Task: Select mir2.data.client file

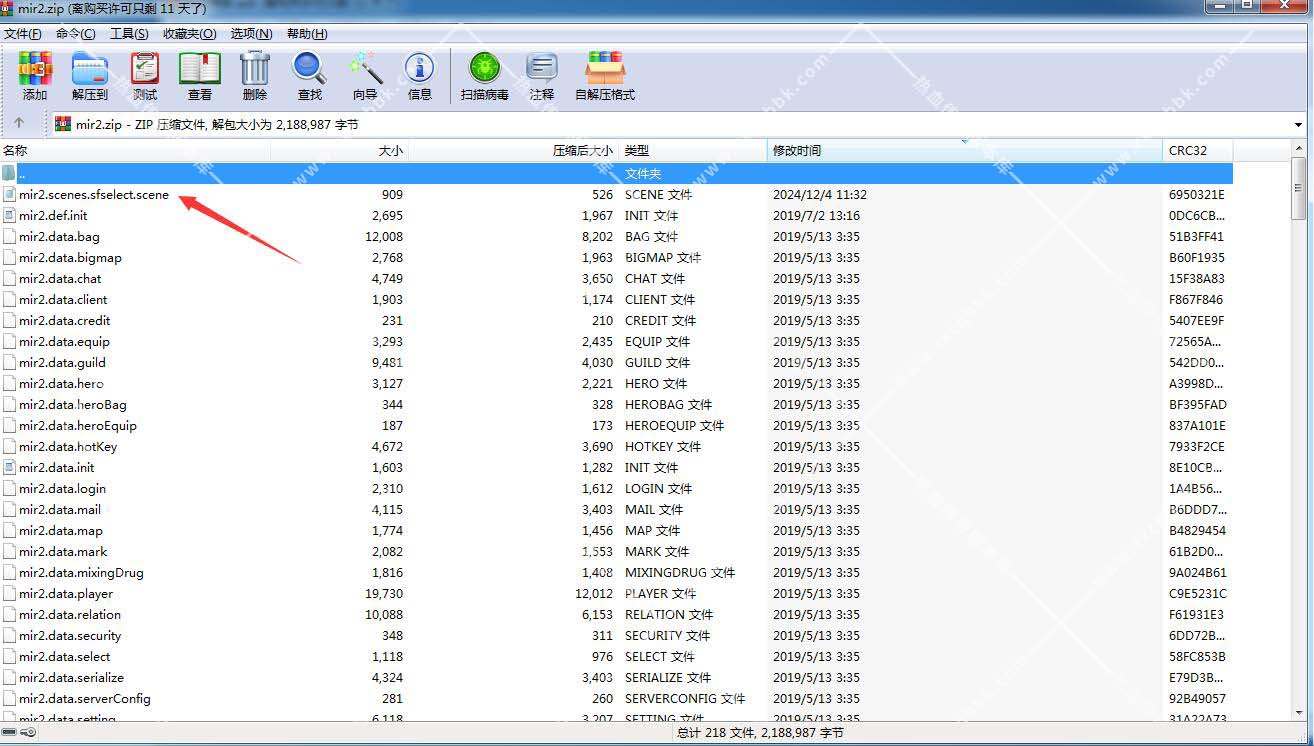Action: pyautogui.click(x=63, y=299)
